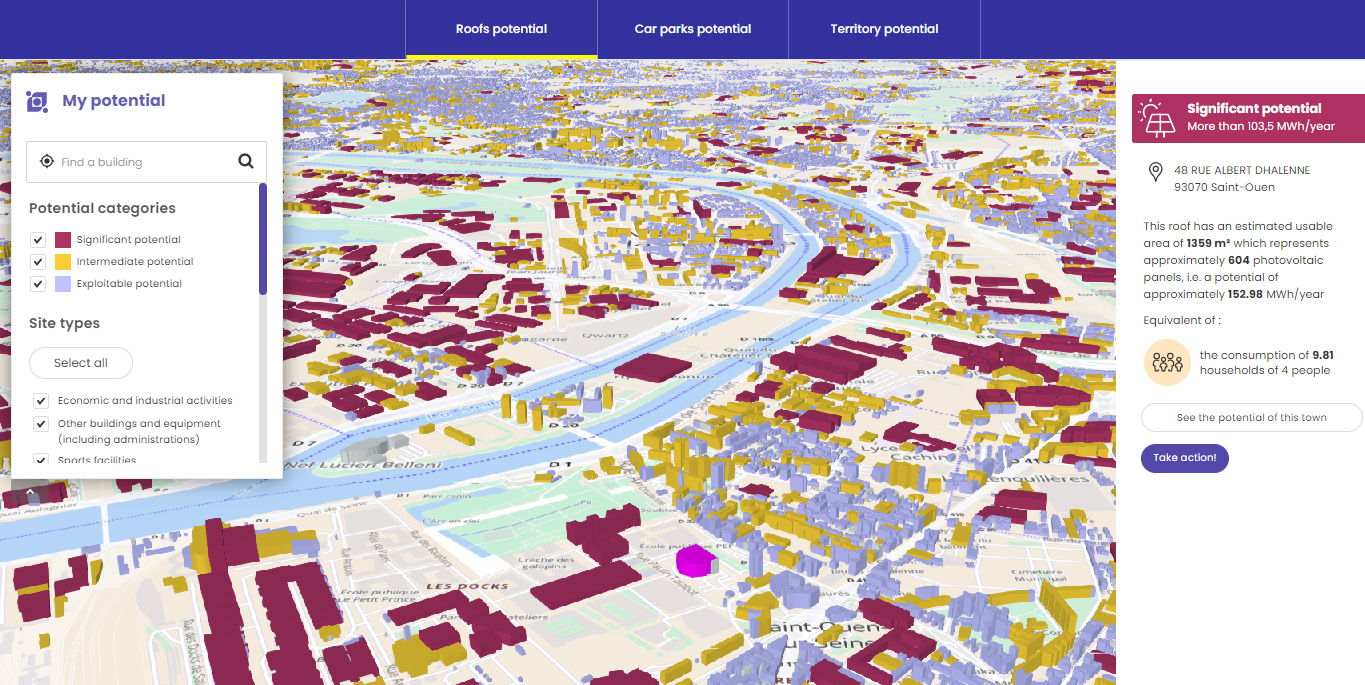
Task: Uncheck the Significant potential checkbox
Action: 38,240
